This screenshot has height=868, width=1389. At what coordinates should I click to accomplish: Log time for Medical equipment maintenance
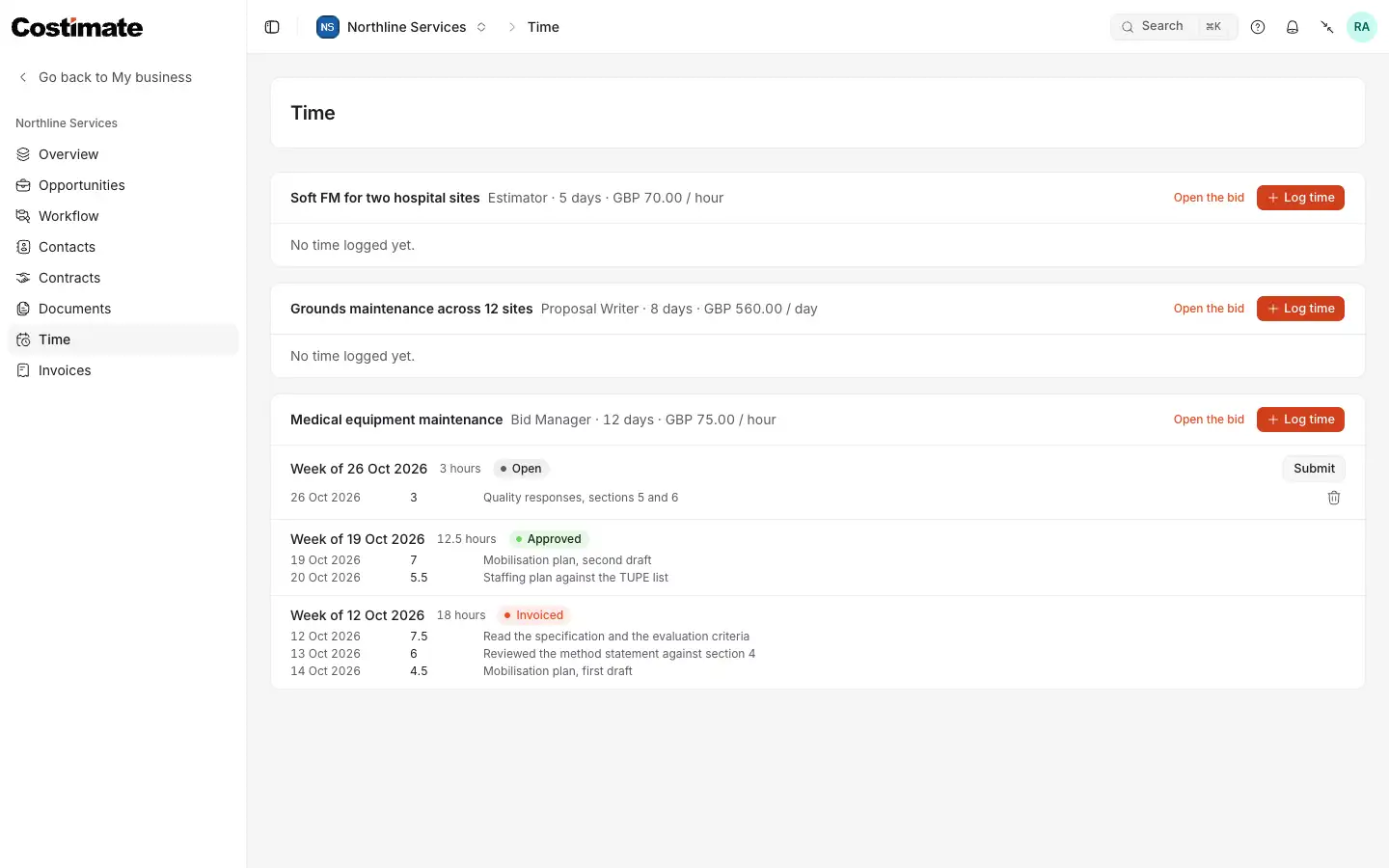(1300, 420)
